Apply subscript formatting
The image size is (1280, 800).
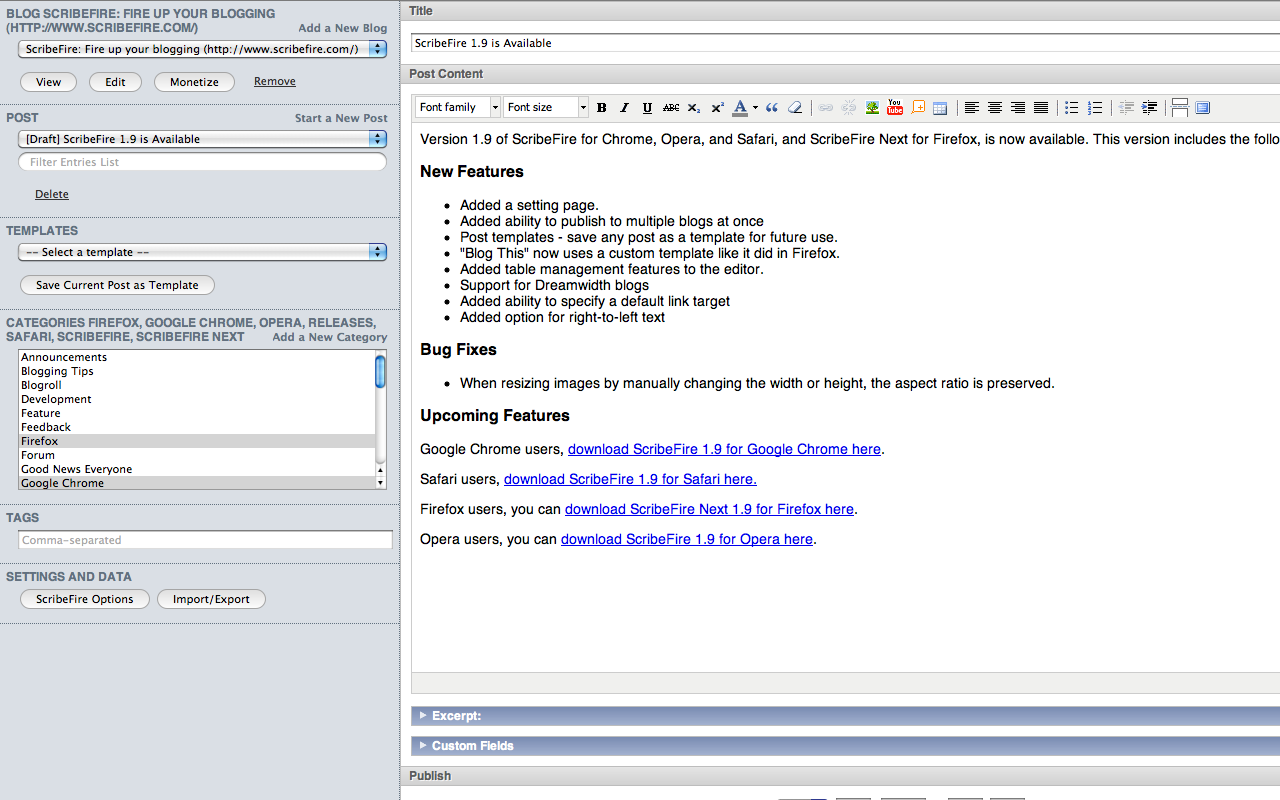[694, 108]
